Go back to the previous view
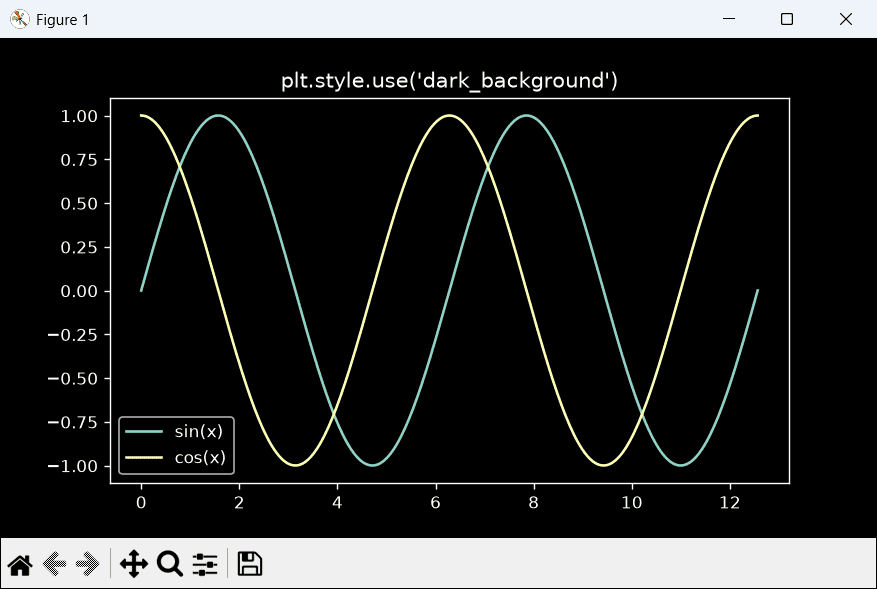 click(54, 564)
